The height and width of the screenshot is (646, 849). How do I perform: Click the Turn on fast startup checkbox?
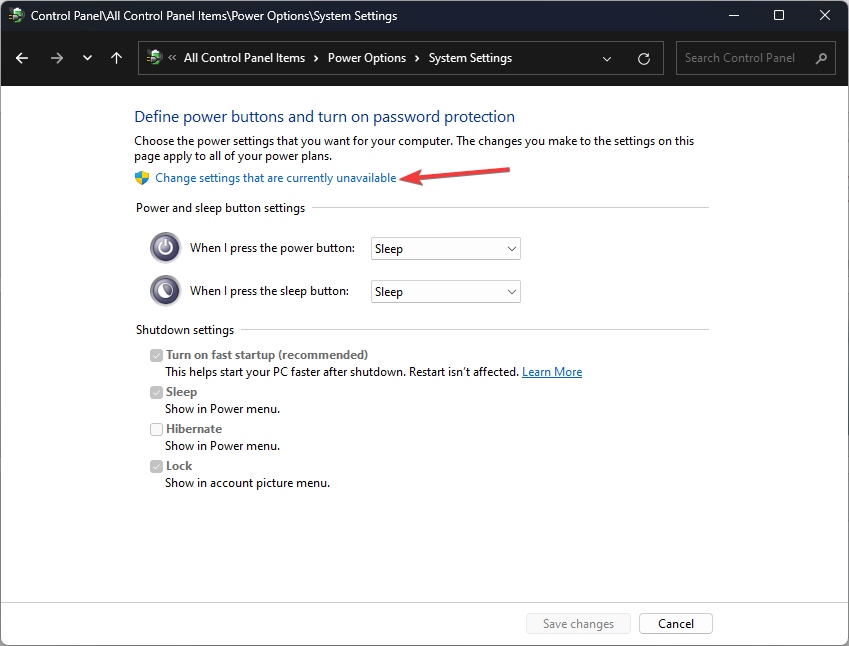(156, 354)
